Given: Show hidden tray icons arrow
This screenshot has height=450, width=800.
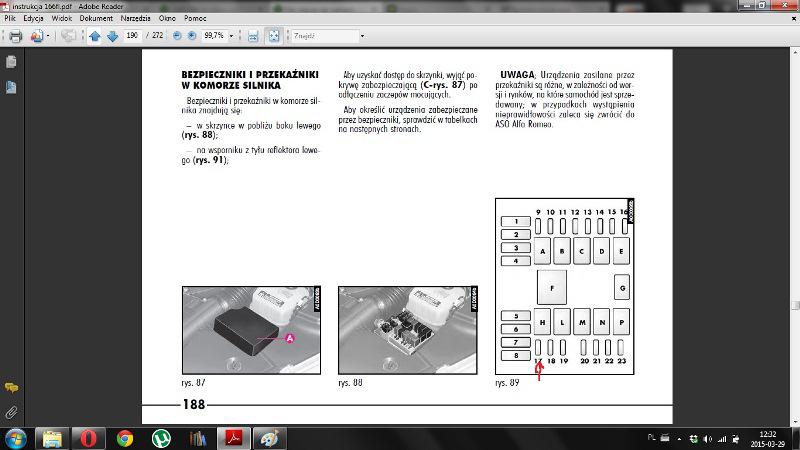Looking at the screenshot, I should (x=679, y=439).
